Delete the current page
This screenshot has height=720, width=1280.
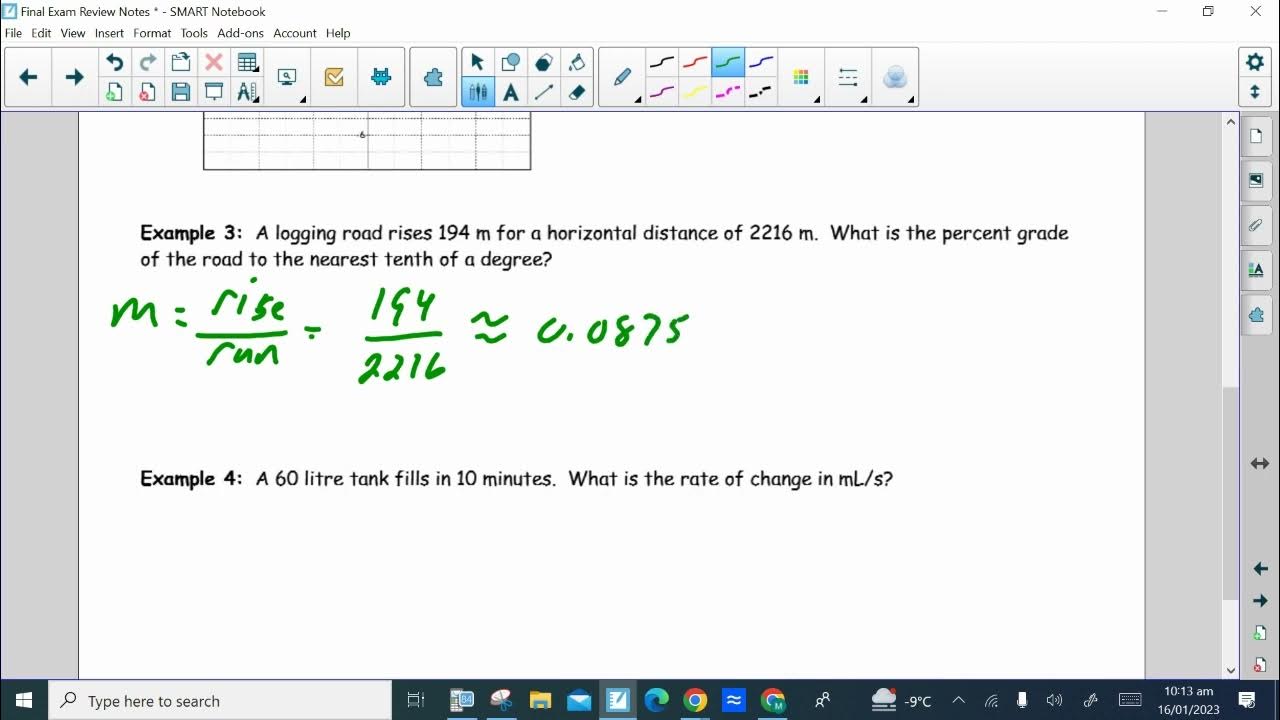click(147, 92)
